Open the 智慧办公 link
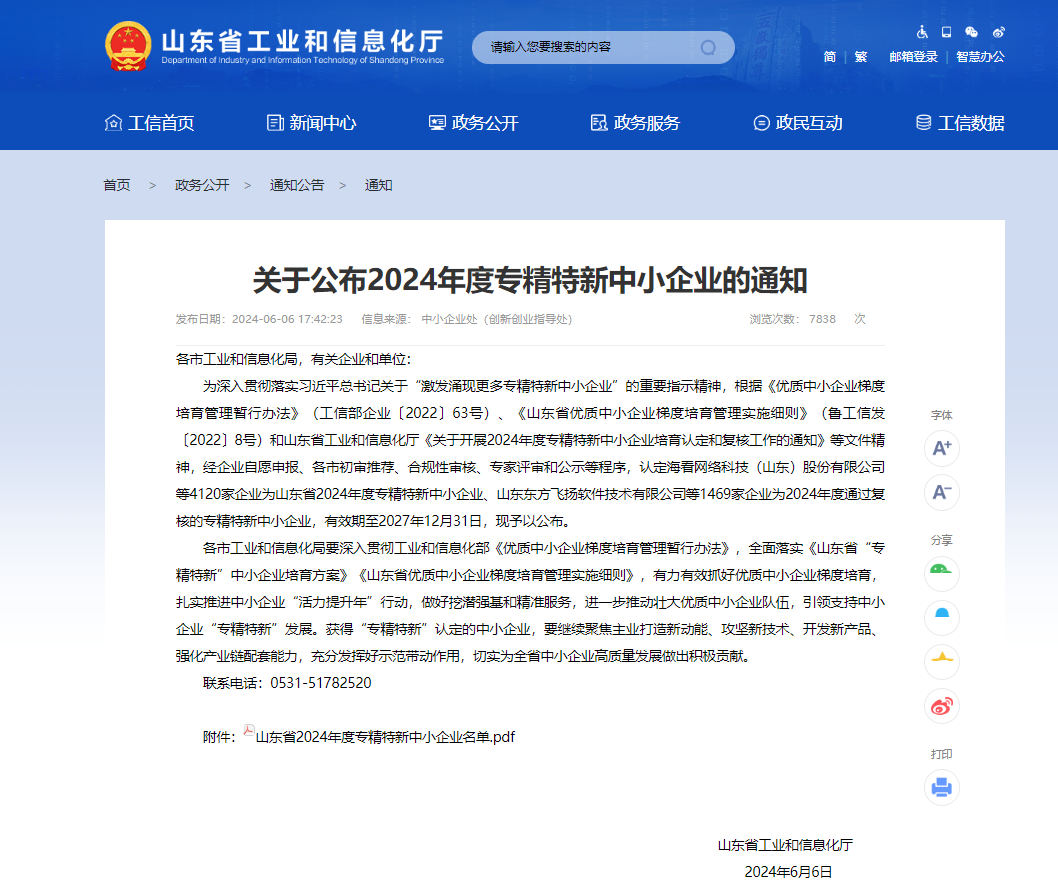Viewport: 1058px width, 893px height. point(980,57)
